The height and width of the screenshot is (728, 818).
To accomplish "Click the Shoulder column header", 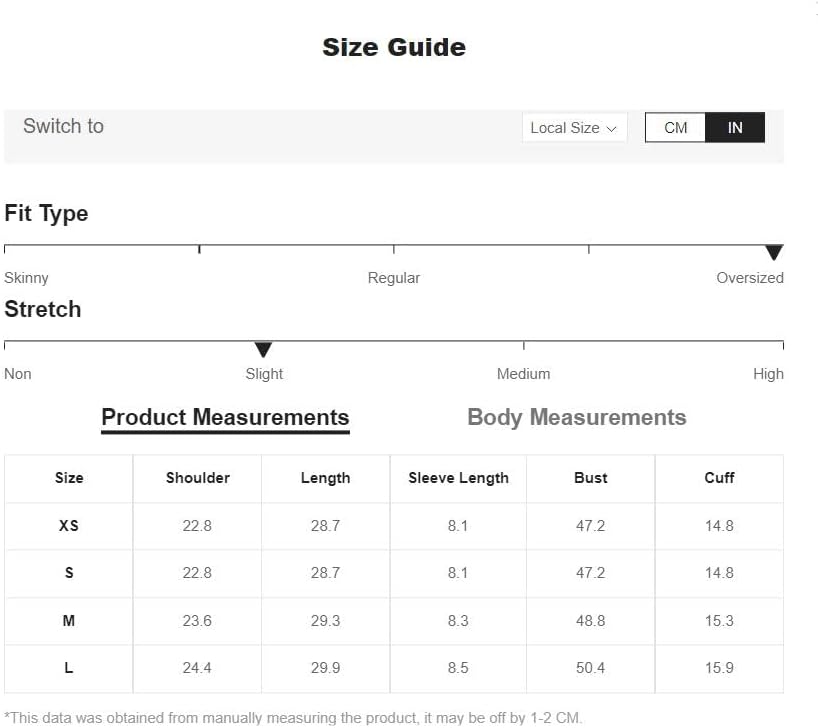I will point(198,478).
